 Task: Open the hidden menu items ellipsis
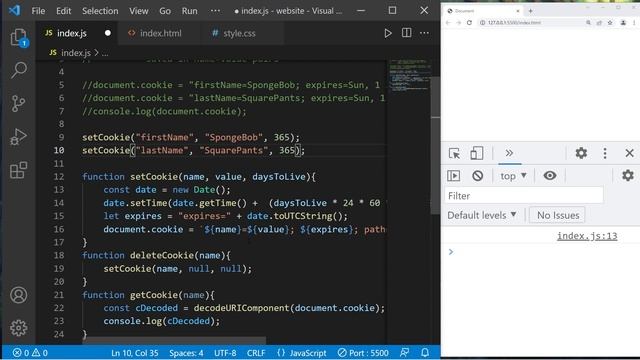[x=215, y=11]
